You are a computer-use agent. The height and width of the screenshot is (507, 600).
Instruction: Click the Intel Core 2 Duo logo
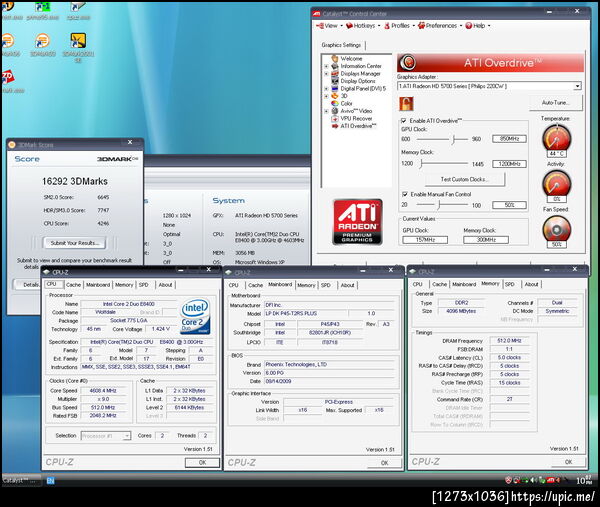pos(195,316)
